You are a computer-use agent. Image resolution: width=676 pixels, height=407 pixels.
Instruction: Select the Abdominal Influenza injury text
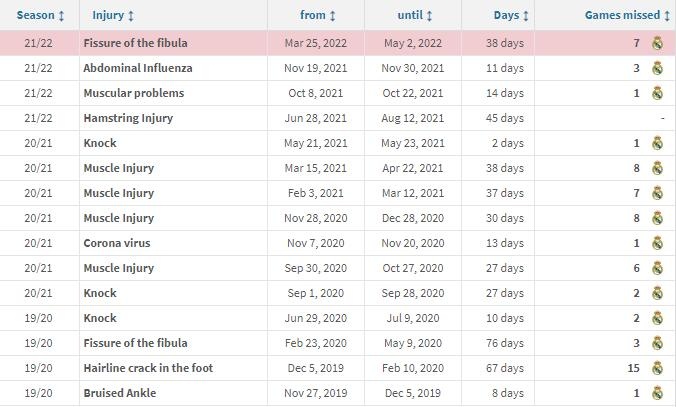[x=138, y=68]
